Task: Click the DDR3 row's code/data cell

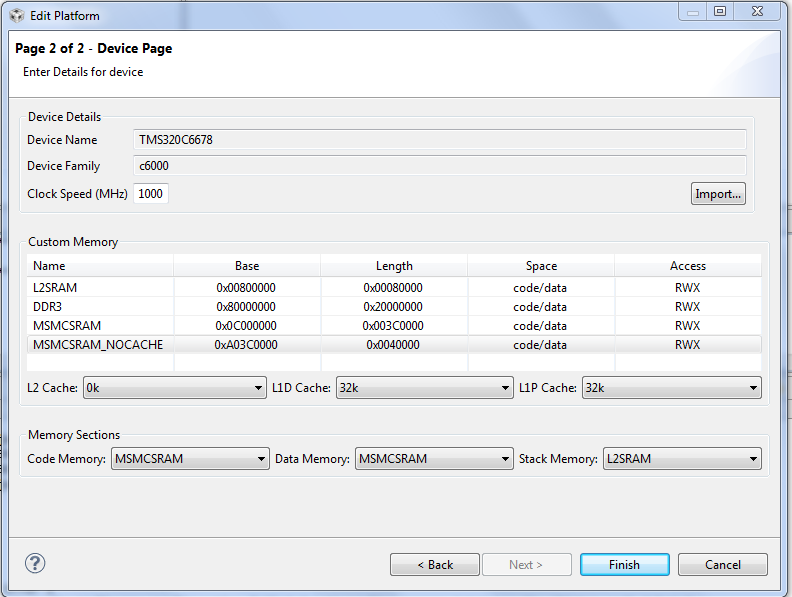Action: pos(540,307)
